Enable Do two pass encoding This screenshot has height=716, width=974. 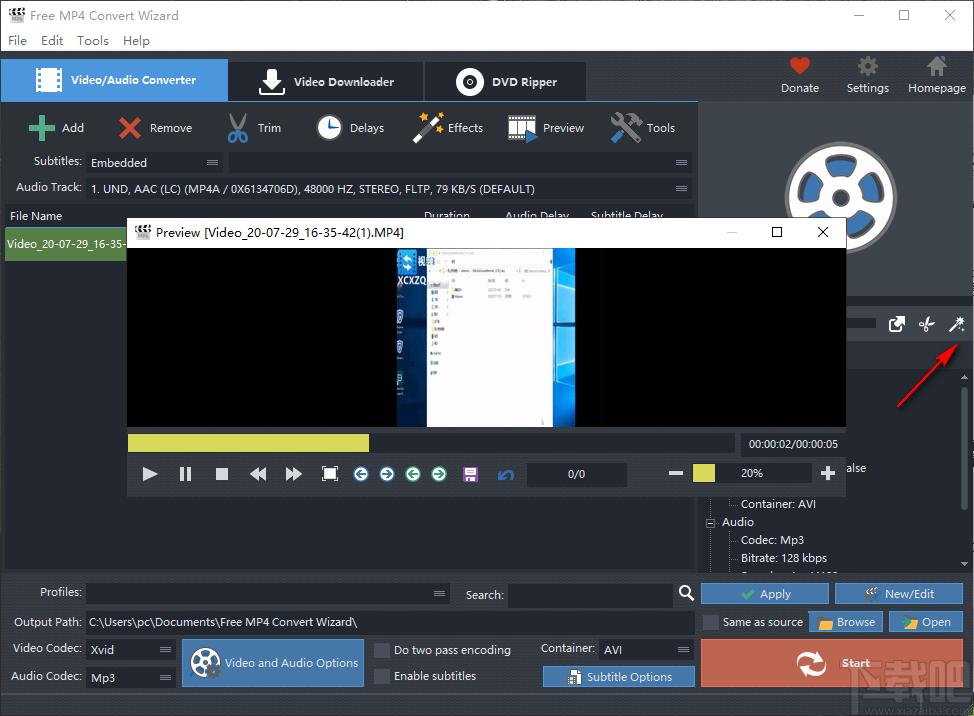[382, 650]
